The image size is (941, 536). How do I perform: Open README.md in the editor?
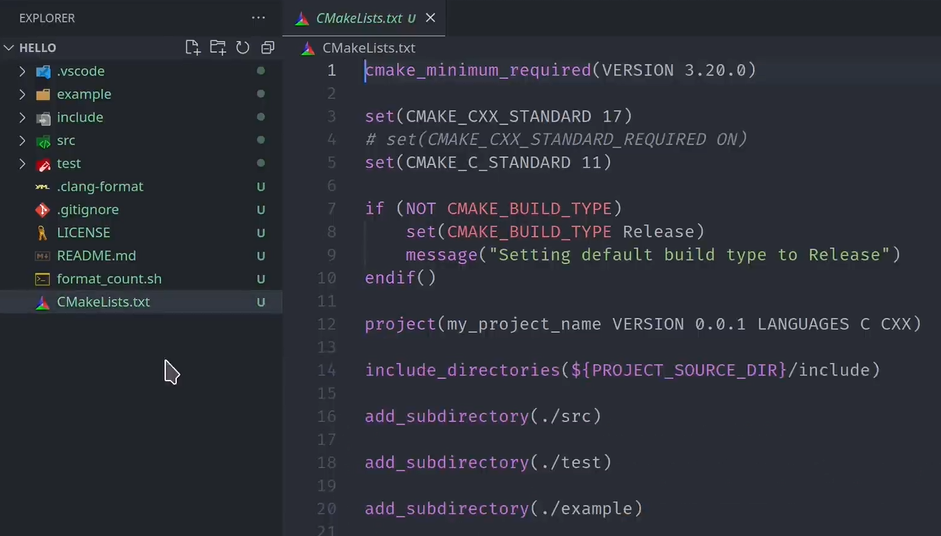96,256
